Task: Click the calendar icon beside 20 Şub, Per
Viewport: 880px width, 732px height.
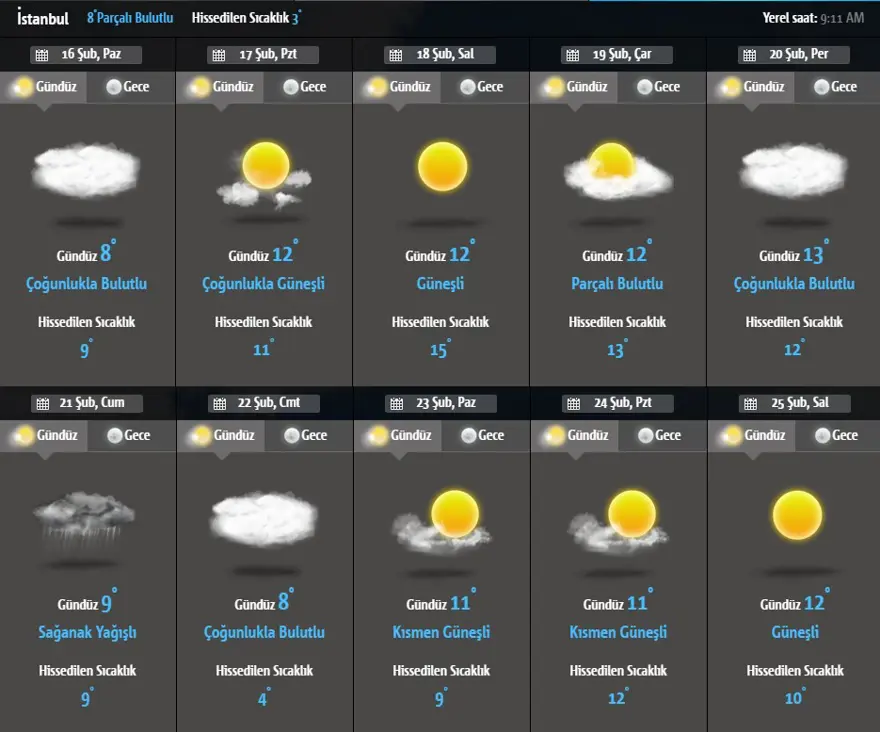Action: click(x=748, y=55)
